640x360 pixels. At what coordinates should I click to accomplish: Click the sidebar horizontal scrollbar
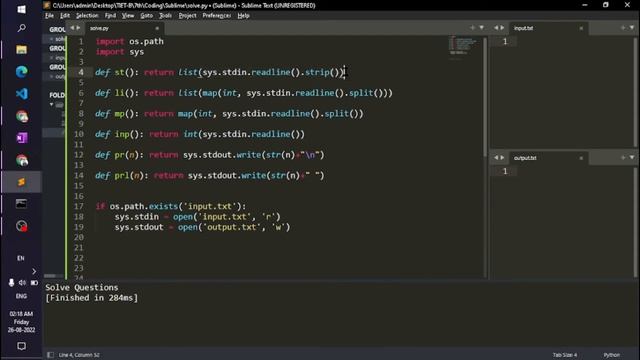50,276
